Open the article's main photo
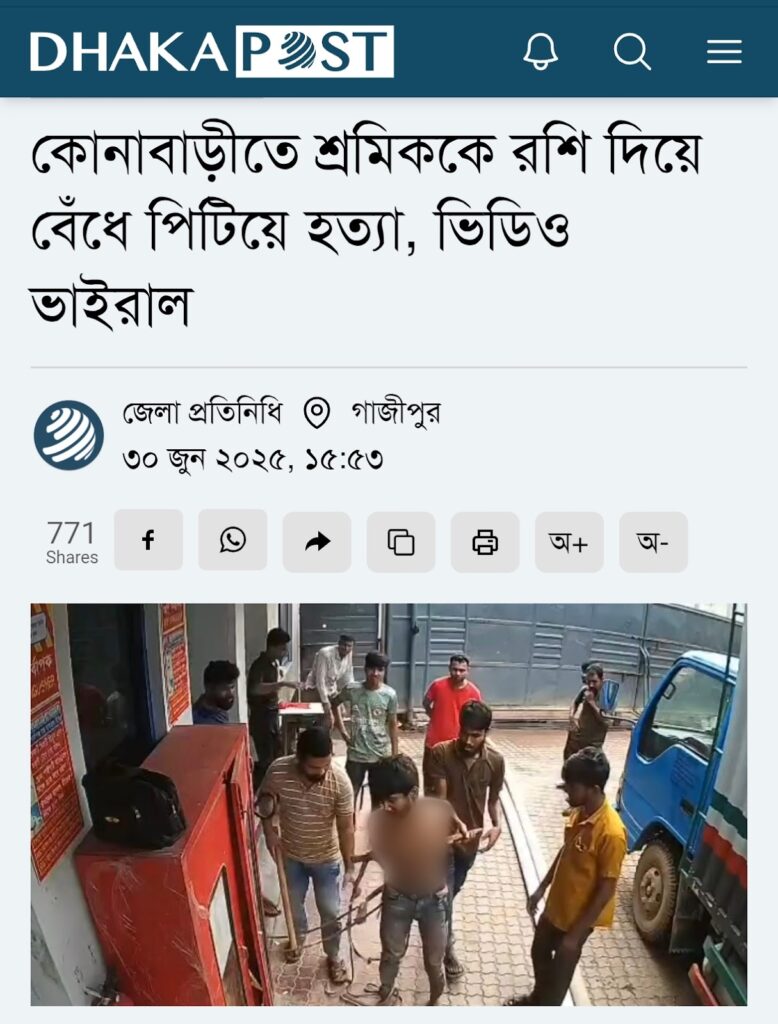Viewport: 778px width, 1024px height. (389, 805)
